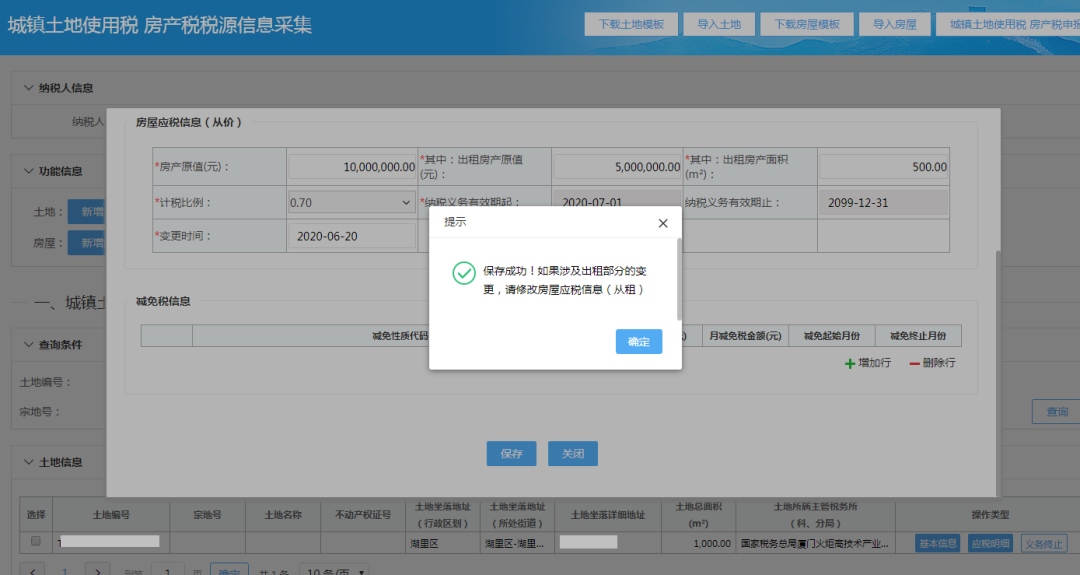
Task: Tick the land row selection checkbox
Action: coord(36,541)
